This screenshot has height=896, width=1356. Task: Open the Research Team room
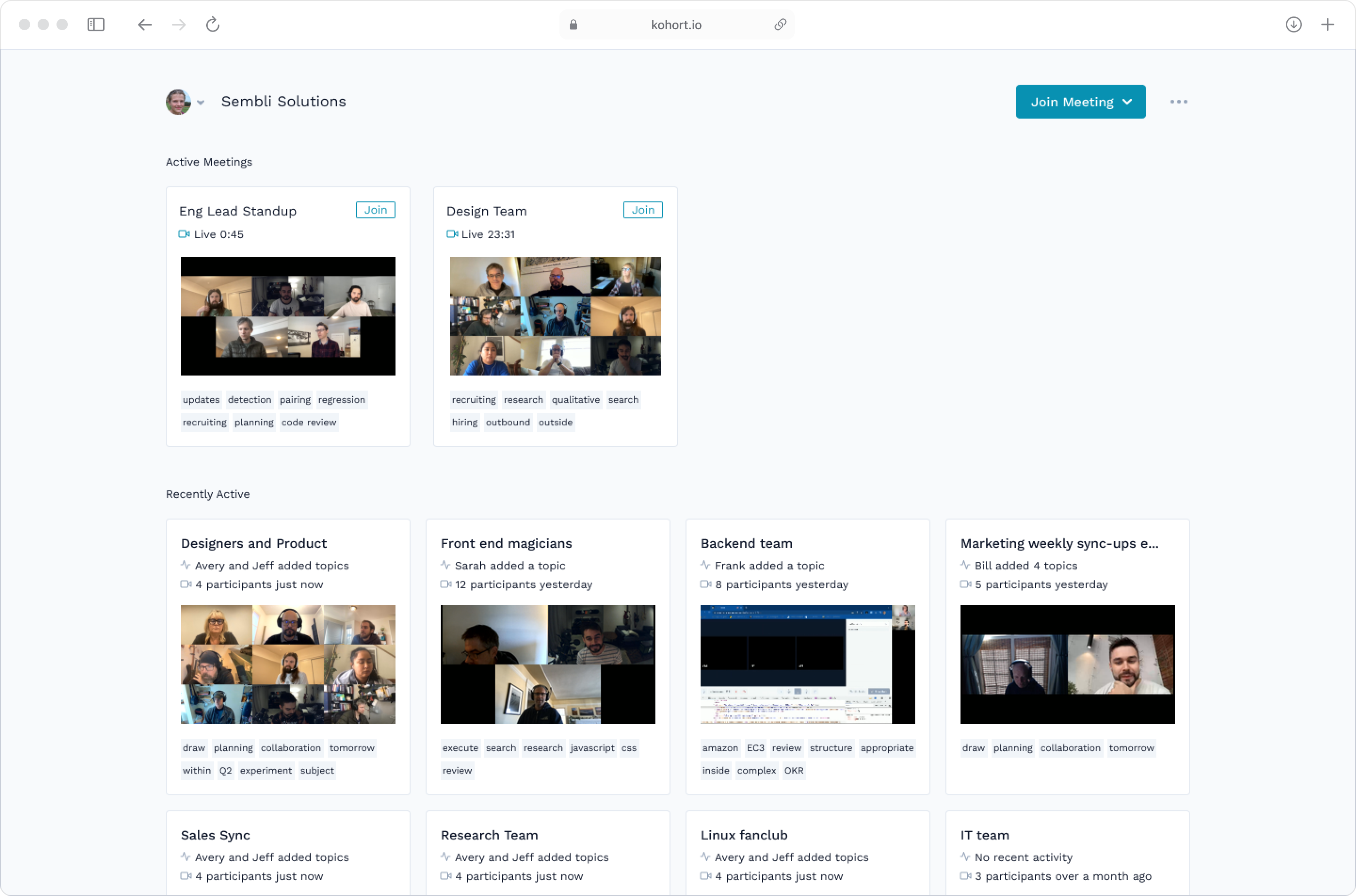[489, 835]
